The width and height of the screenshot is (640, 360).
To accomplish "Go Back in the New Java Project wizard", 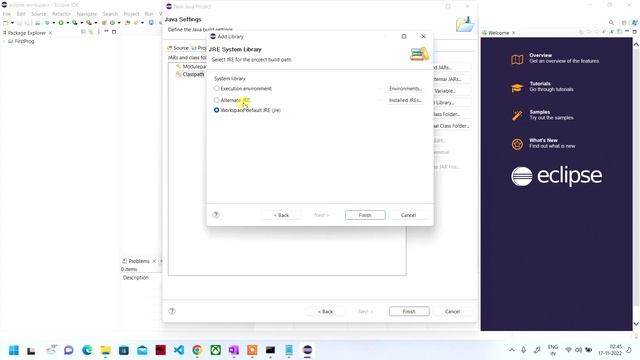I will (325, 311).
